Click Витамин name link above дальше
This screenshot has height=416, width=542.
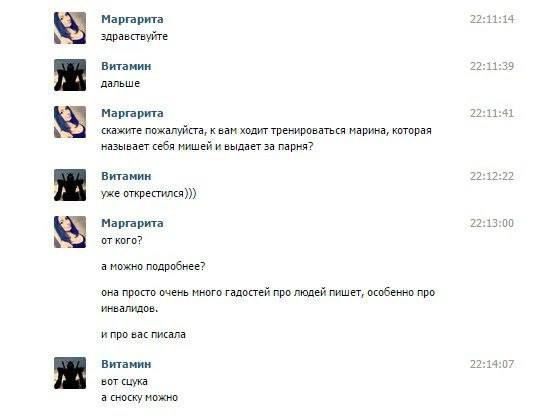(126, 66)
